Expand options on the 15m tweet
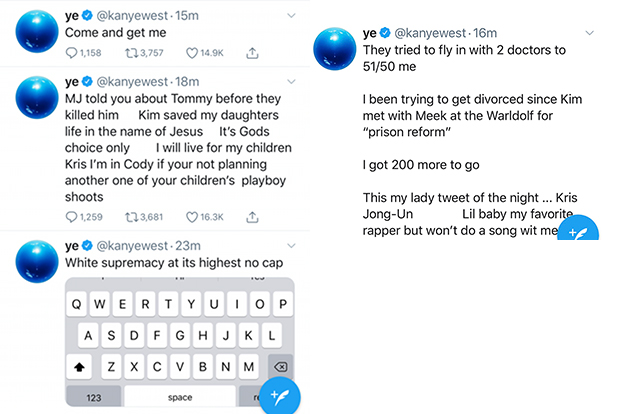The image size is (620, 414). pos(290,16)
